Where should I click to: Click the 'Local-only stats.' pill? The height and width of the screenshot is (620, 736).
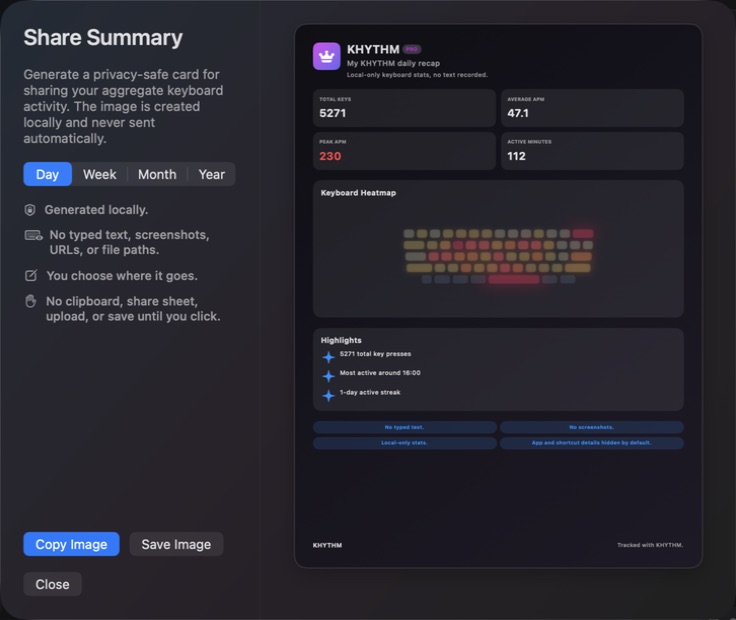click(405, 443)
